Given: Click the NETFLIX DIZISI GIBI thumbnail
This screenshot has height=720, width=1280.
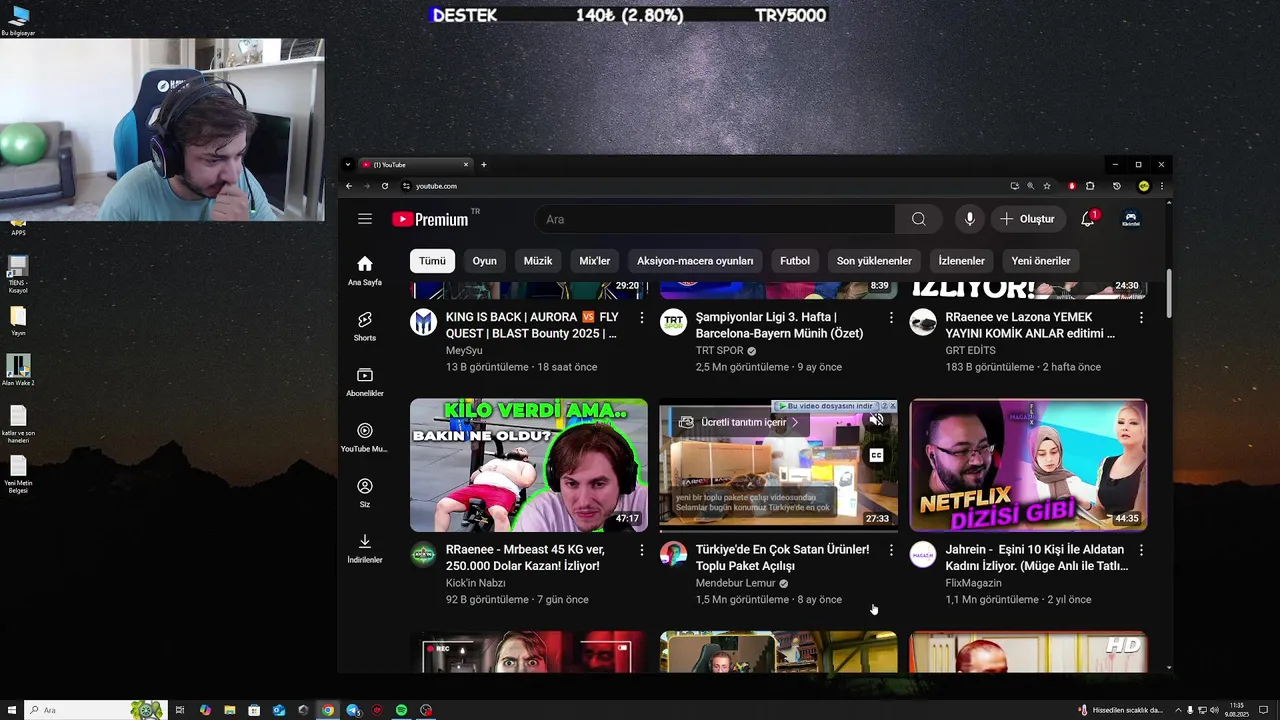Looking at the screenshot, I should [x=1028, y=465].
